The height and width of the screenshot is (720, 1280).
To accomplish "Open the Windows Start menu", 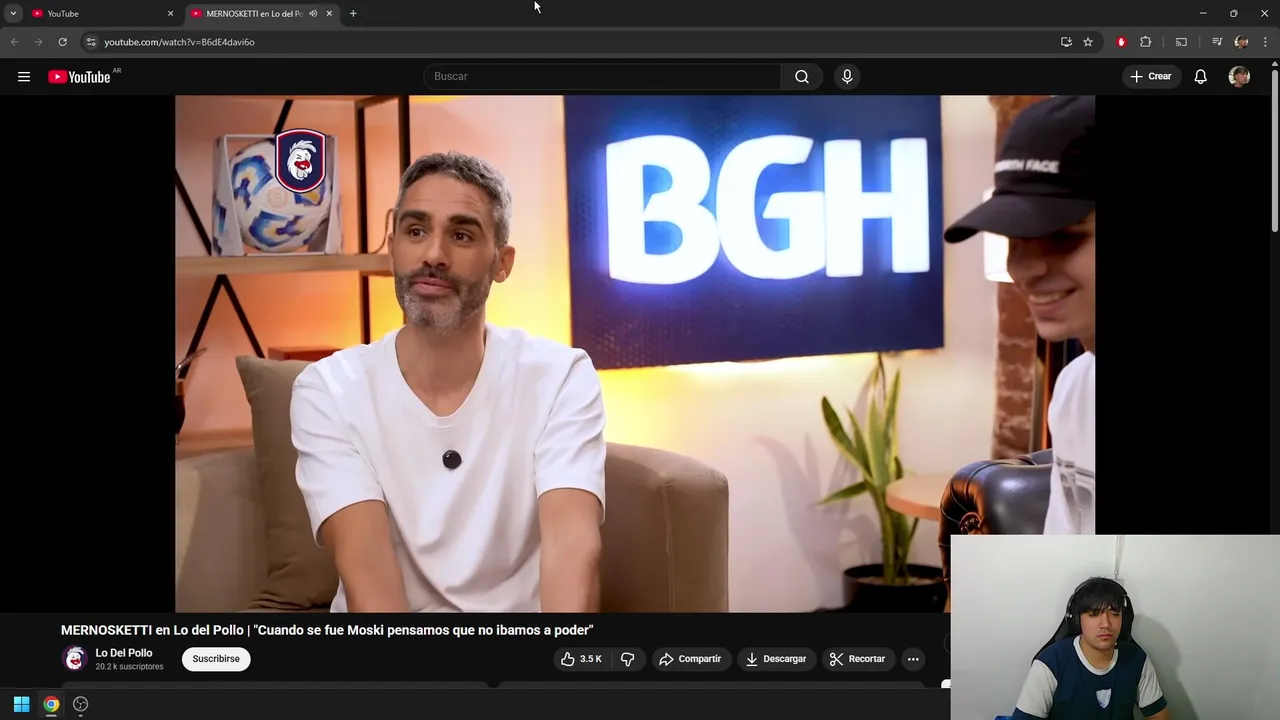I will click(21, 704).
